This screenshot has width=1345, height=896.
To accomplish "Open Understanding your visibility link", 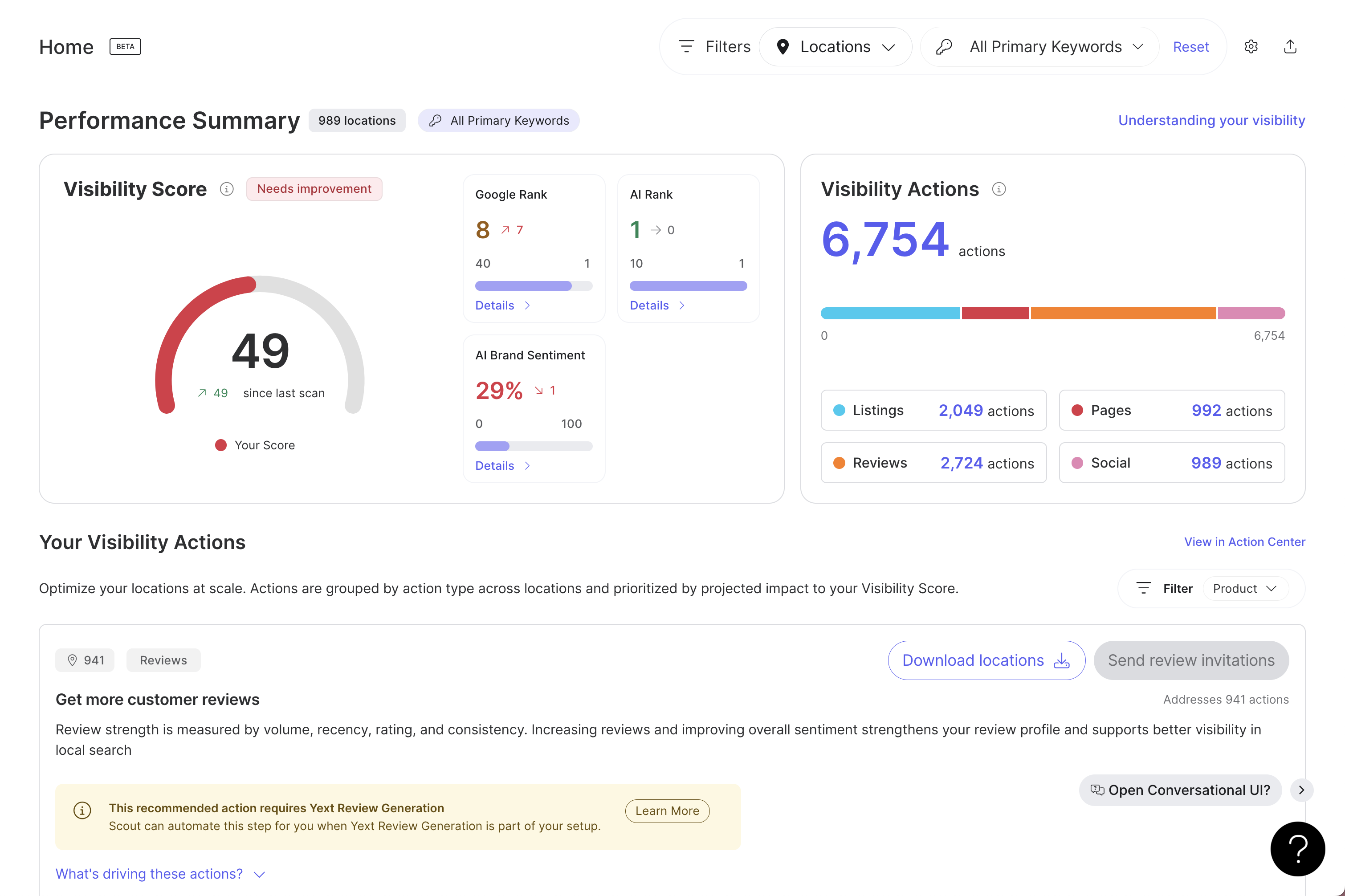I will pos(1211,121).
